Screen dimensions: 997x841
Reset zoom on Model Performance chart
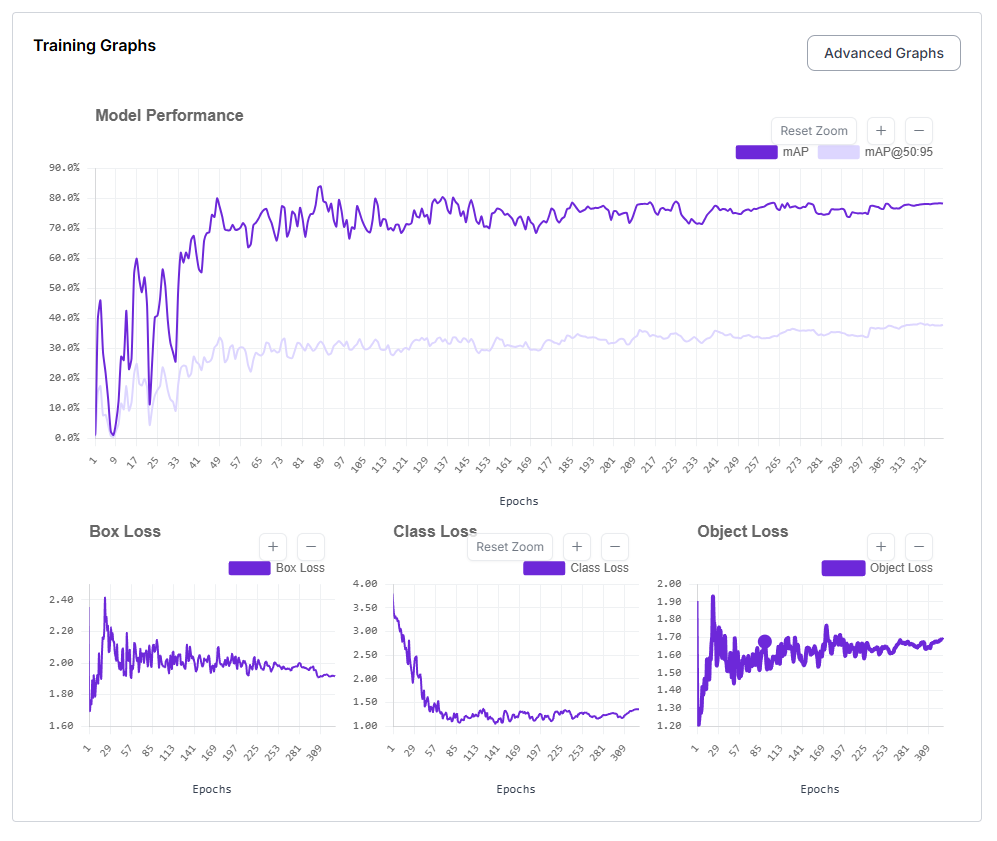(x=813, y=131)
